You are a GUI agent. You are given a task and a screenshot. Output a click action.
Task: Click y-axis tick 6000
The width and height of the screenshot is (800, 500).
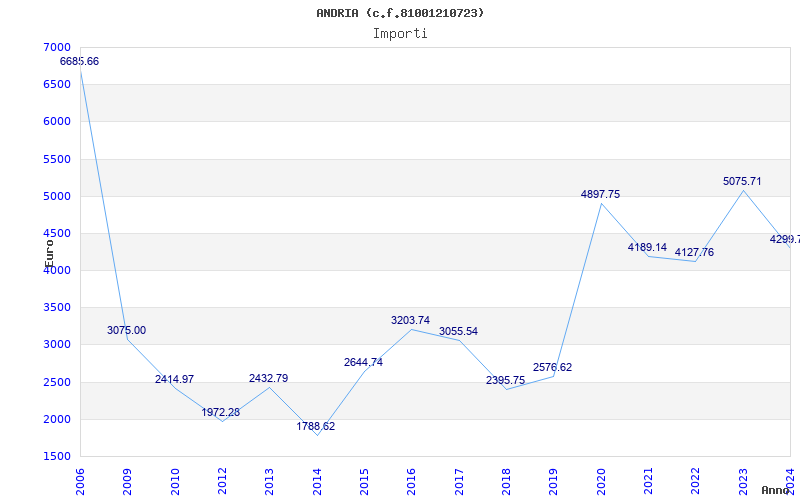[57, 121]
